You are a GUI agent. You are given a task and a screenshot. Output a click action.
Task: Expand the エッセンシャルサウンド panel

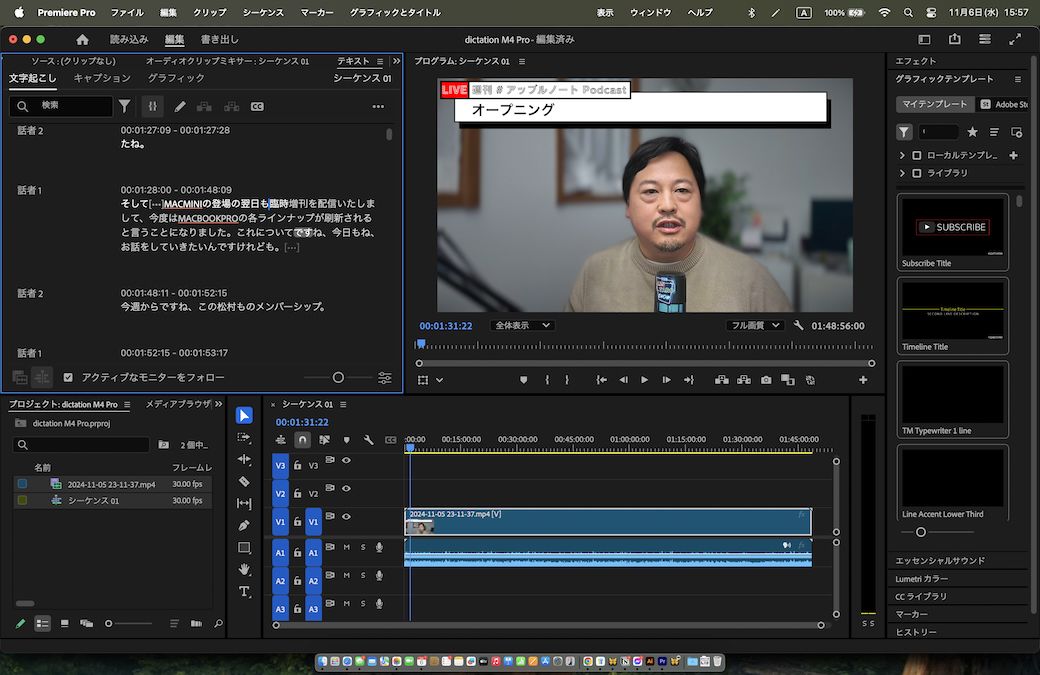click(940, 561)
